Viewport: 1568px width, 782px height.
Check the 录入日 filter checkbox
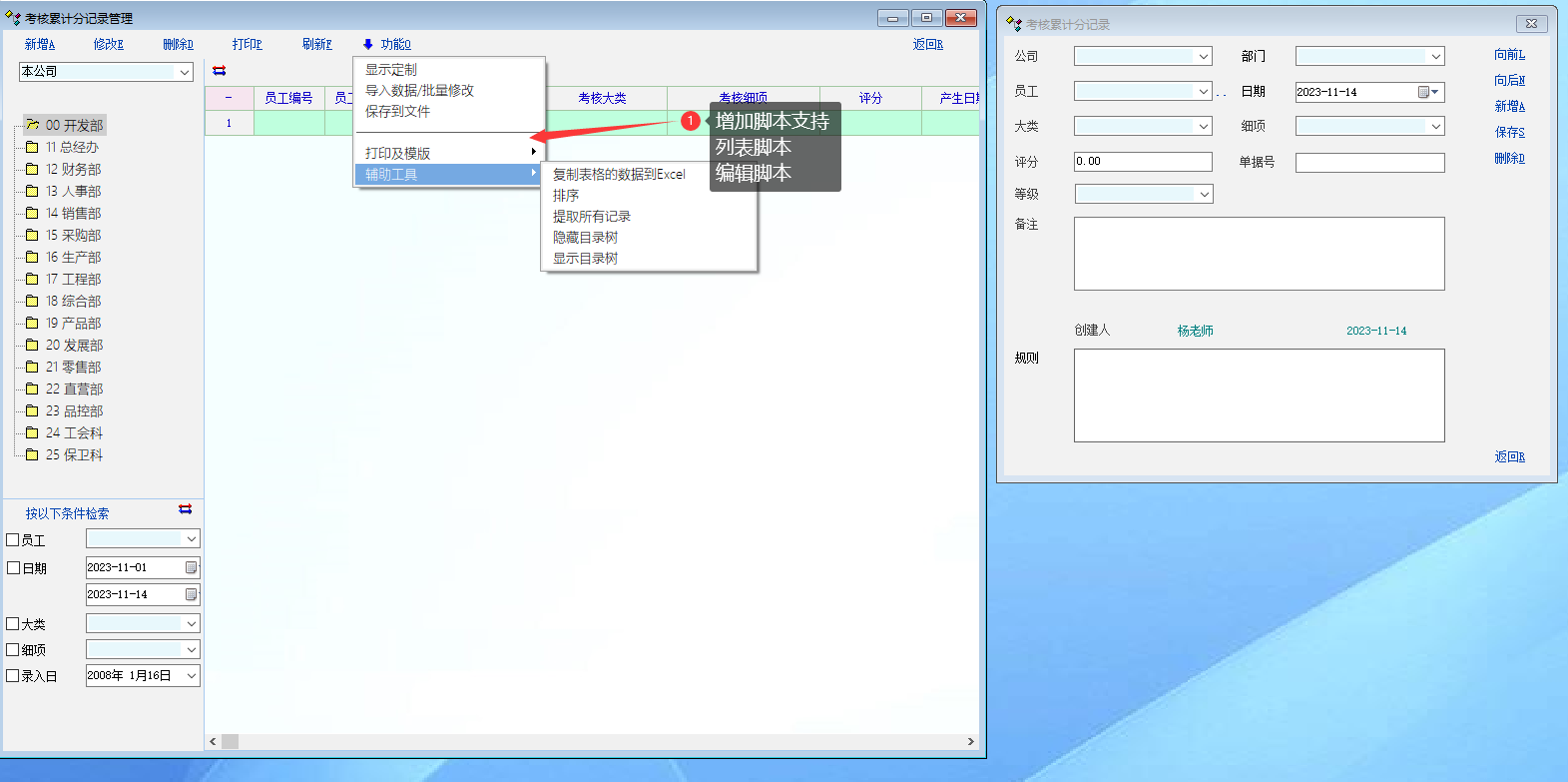pos(13,676)
